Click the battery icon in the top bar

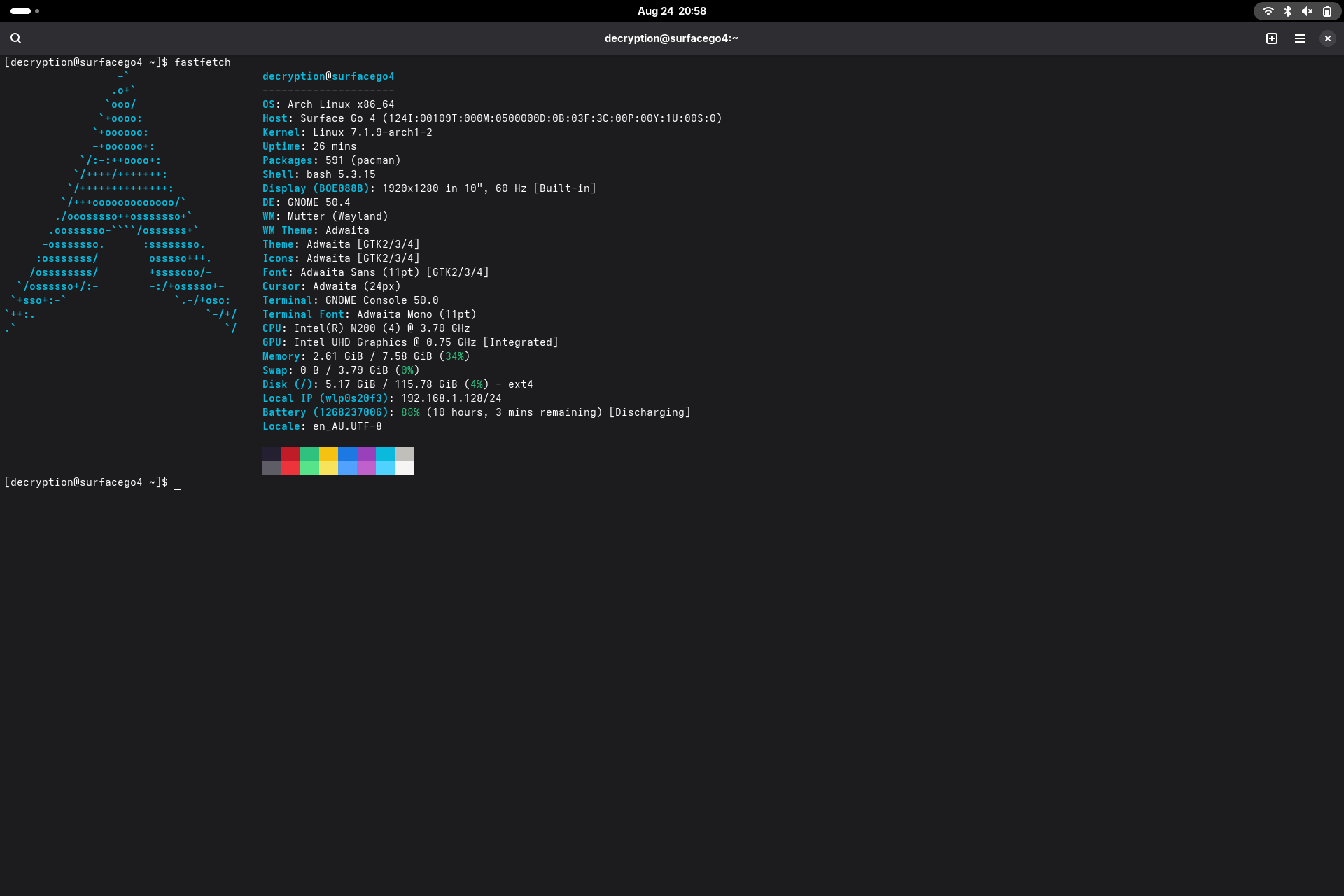(1326, 11)
